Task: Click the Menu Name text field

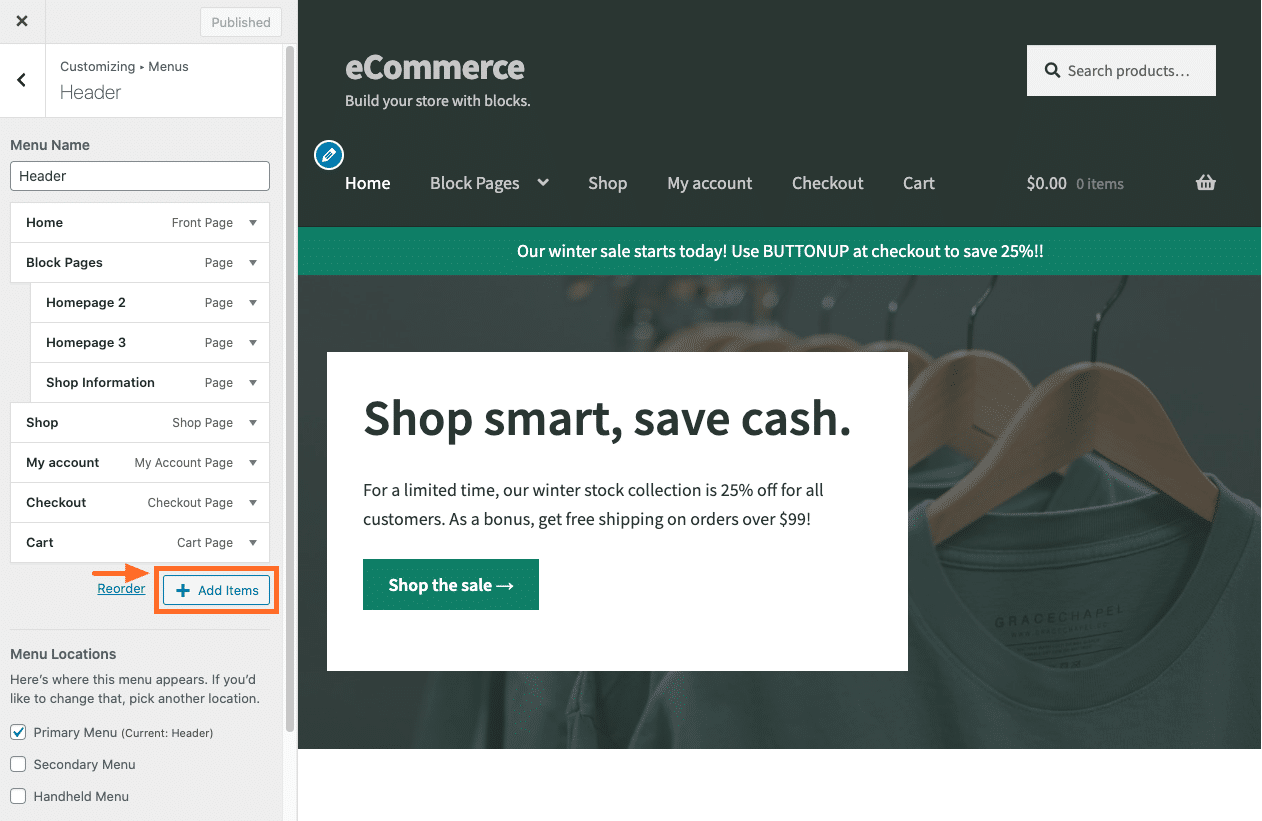Action: (140, 176)
